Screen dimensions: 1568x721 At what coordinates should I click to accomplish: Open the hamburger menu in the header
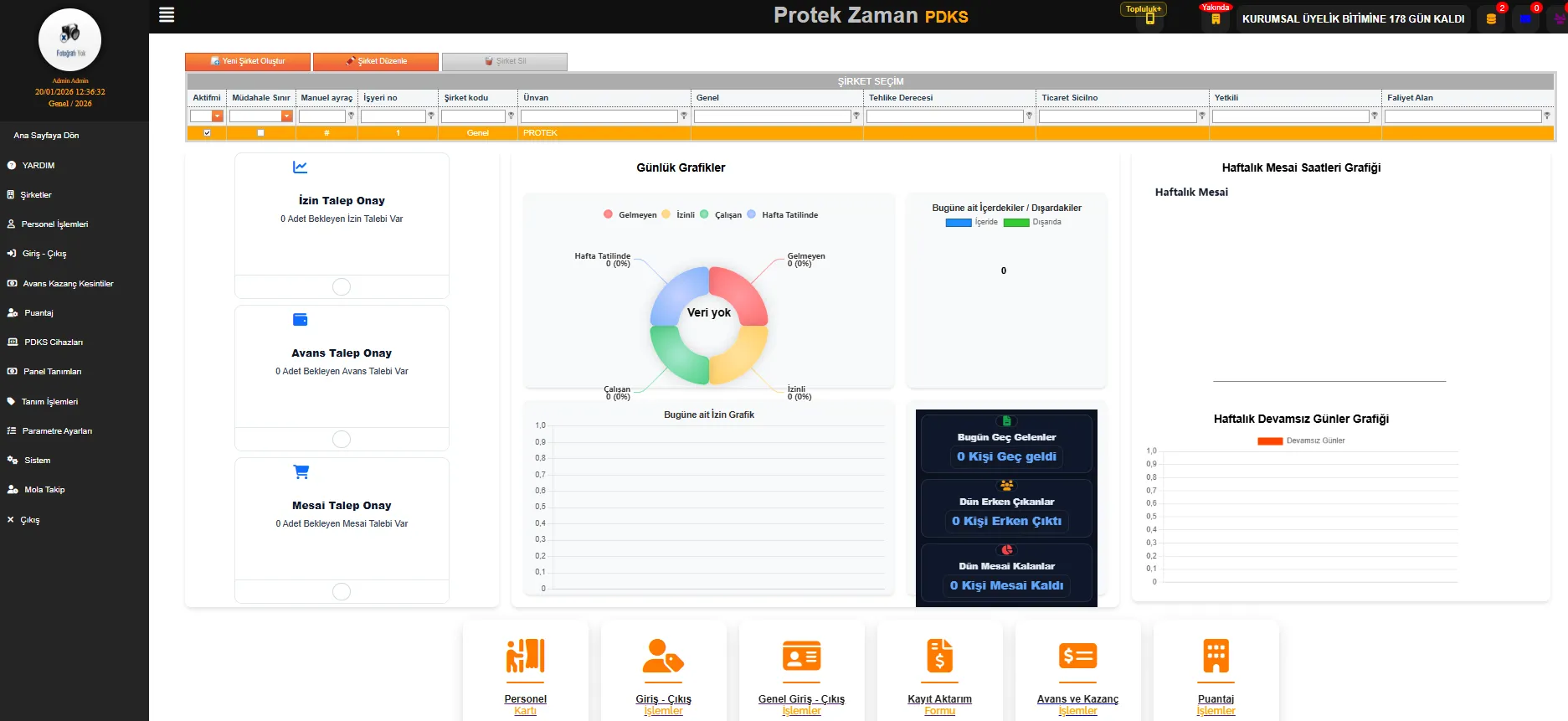coord(167,15)
